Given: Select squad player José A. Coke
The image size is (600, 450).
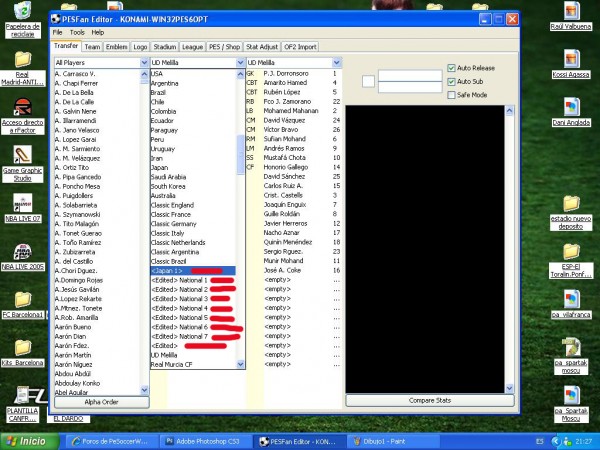Looking at the screenshot, I should click(x=293, y=270).
